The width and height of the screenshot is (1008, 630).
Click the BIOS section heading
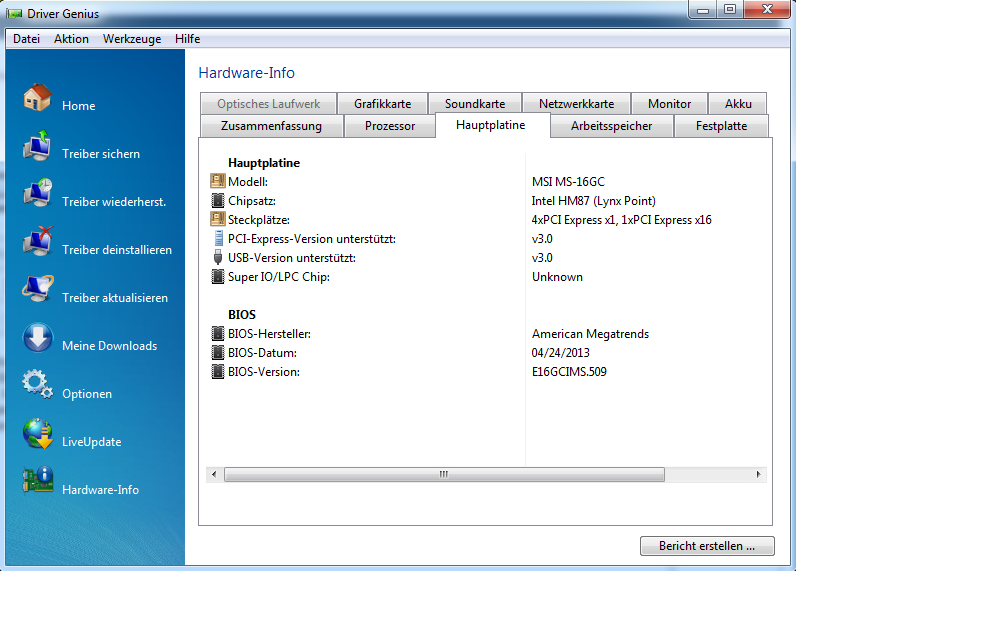[x=242, y=314]
